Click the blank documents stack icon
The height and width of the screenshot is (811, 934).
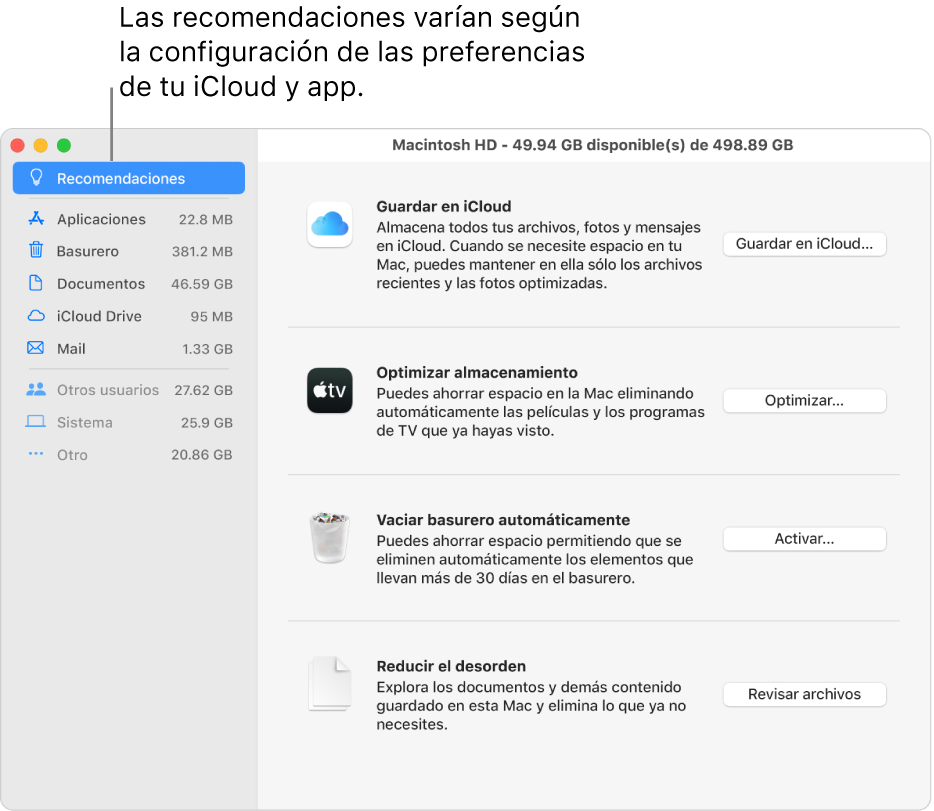click(x=329, y=684)
